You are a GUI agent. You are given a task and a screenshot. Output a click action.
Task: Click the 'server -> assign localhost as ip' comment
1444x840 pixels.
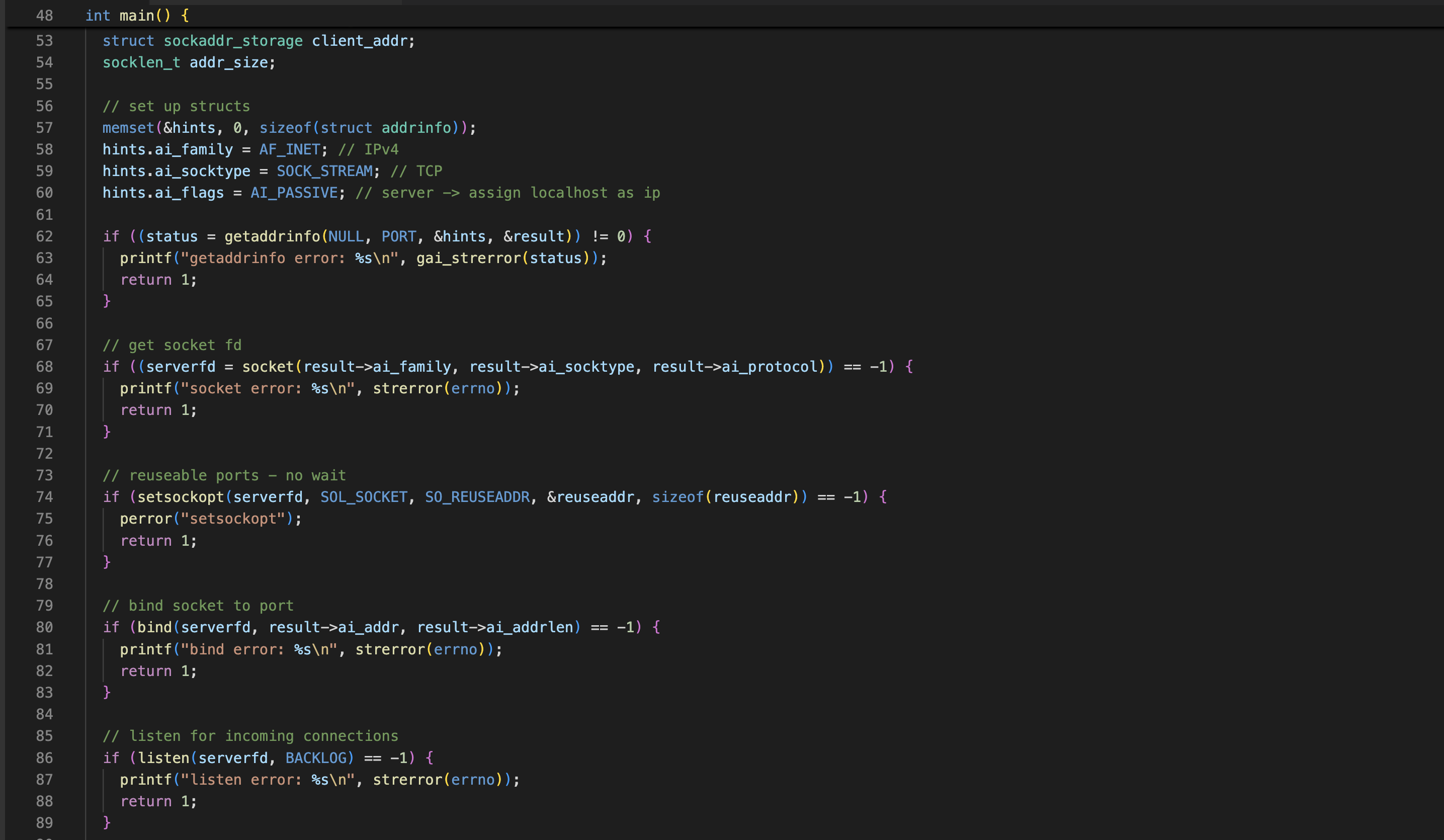pos(507,193)
